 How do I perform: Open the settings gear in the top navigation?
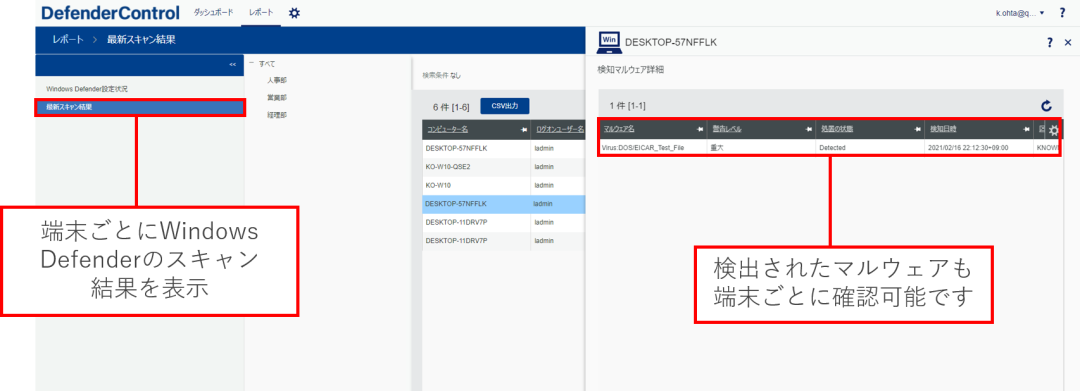[294, 13]
